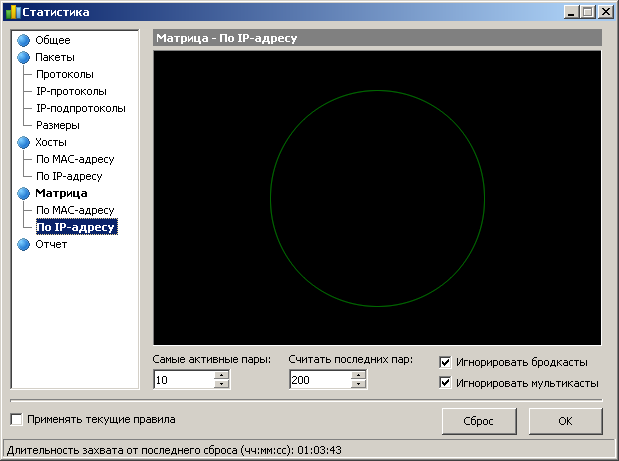
Task: Click the Сброс button
Action: [479, 421]
